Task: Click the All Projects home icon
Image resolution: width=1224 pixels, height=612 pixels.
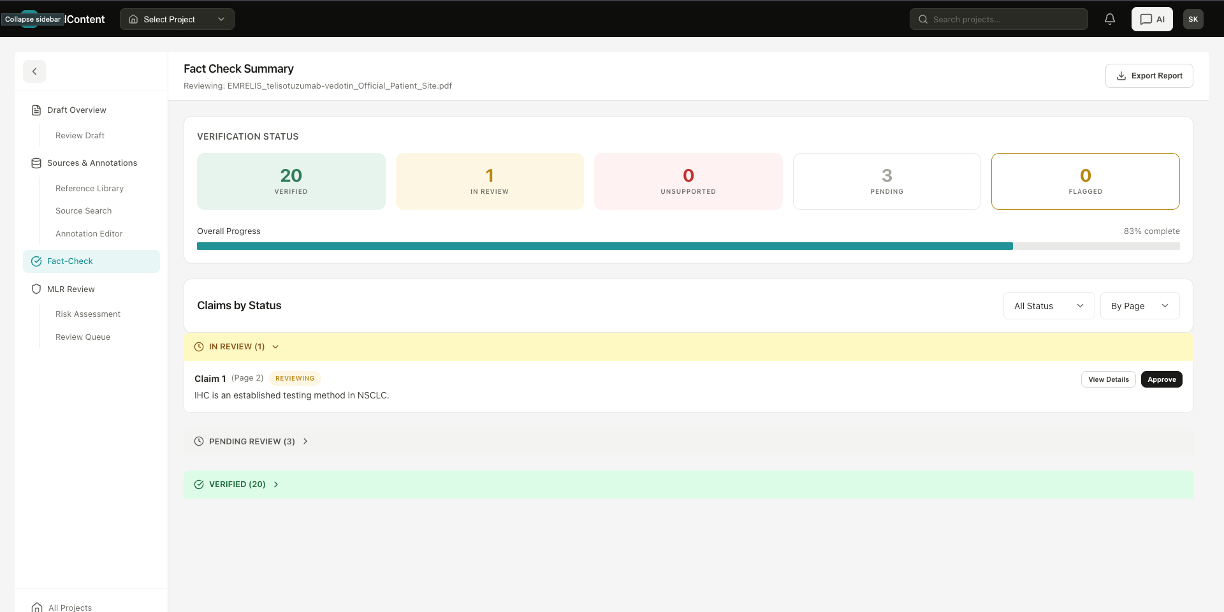Action: tap(36, 607)
